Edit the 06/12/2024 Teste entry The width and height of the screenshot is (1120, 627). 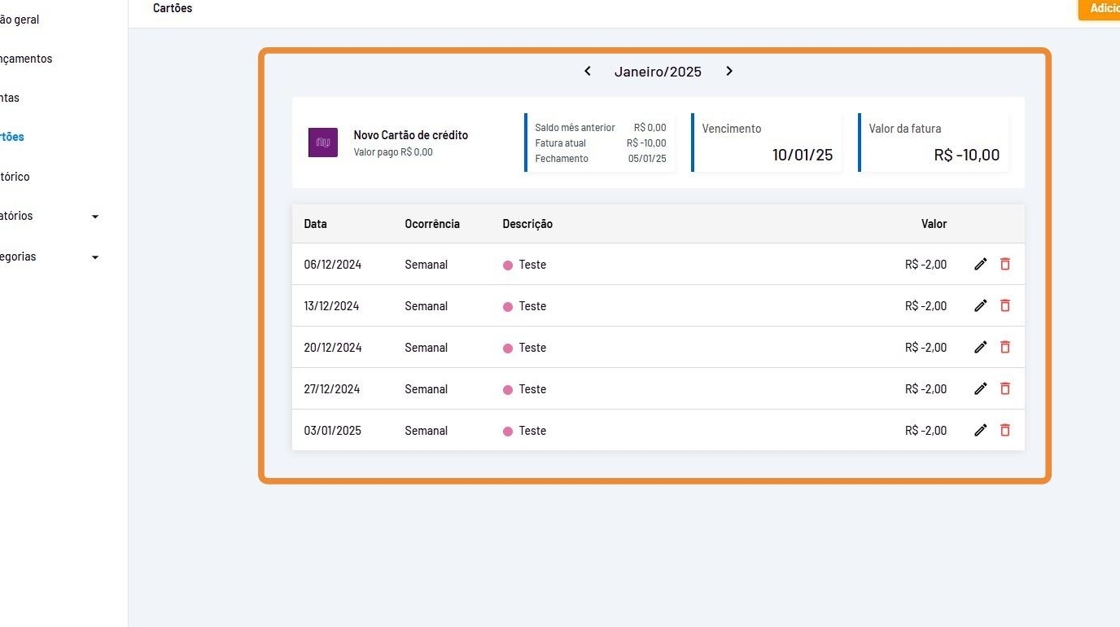click(x=980, y=264)
